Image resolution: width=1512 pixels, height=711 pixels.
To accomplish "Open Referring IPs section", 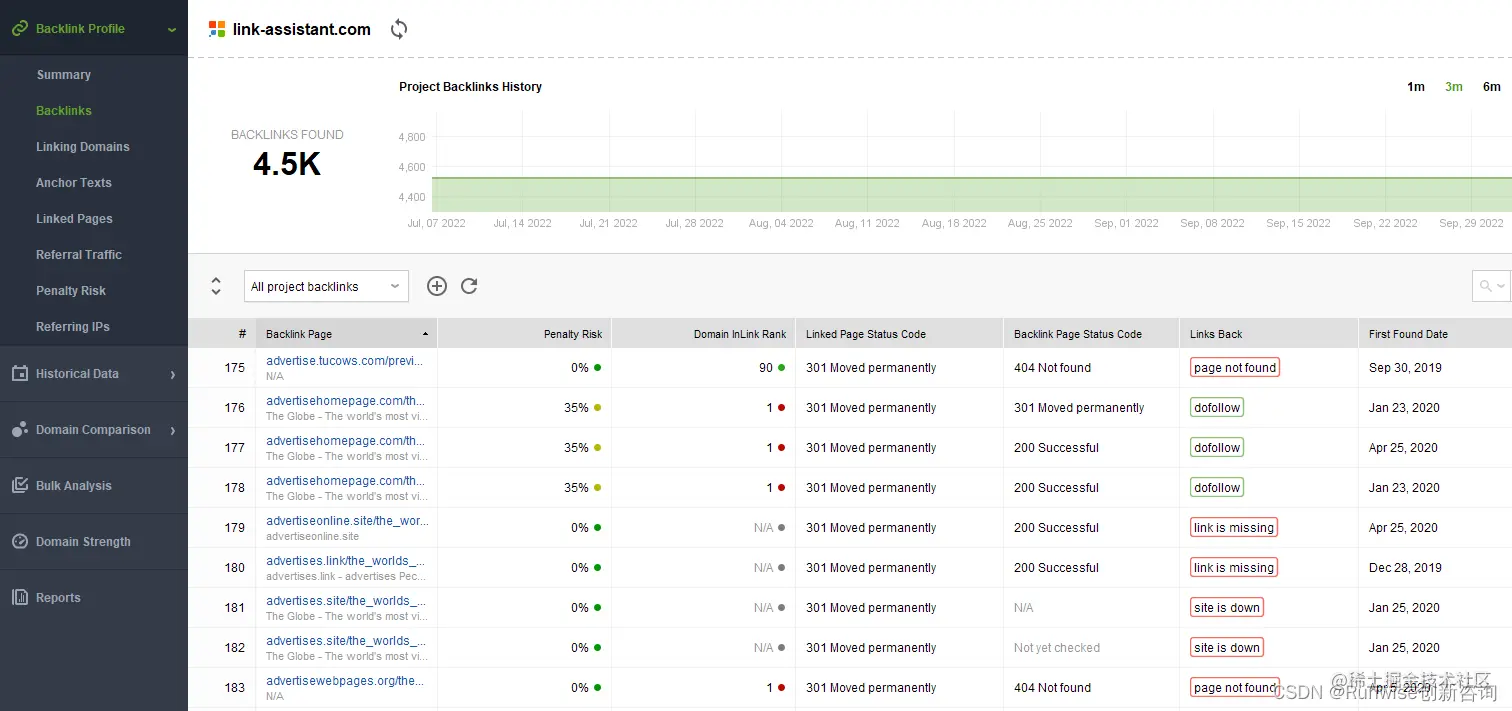I will pos(73,327).
